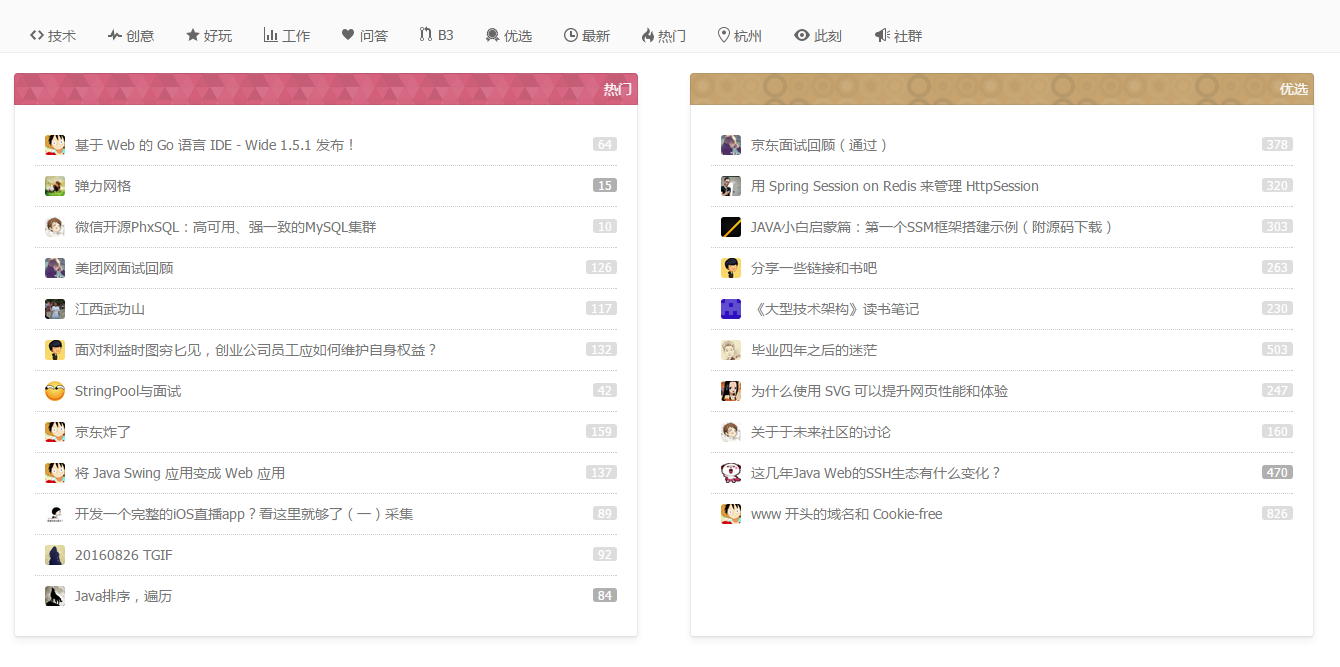
Task: Open the 此刻 eye nav item
Action: [x=818, y=35]
